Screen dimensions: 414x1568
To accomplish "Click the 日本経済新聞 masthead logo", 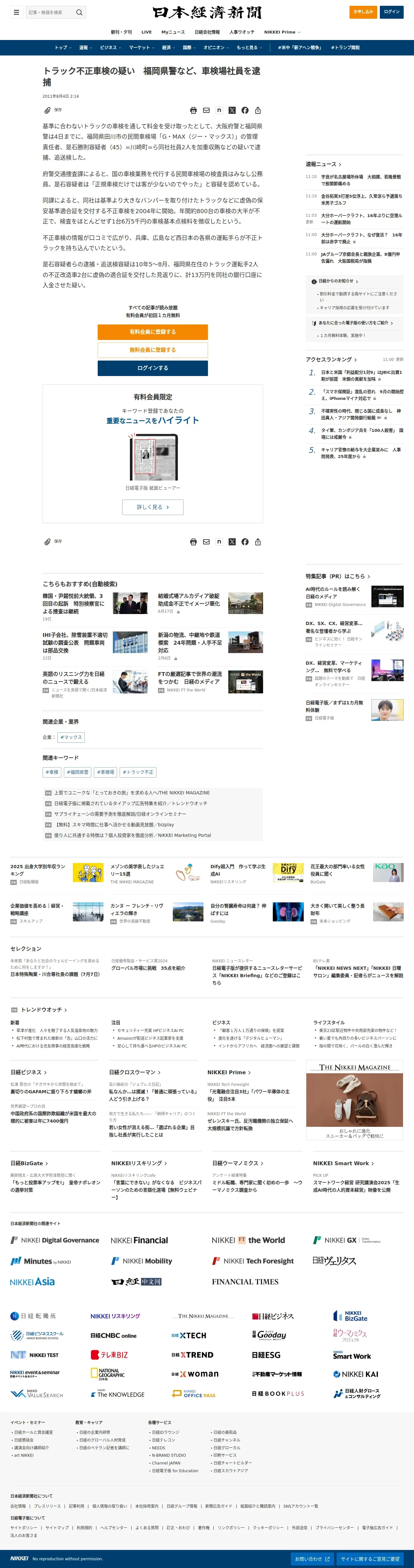I will 207,12.
